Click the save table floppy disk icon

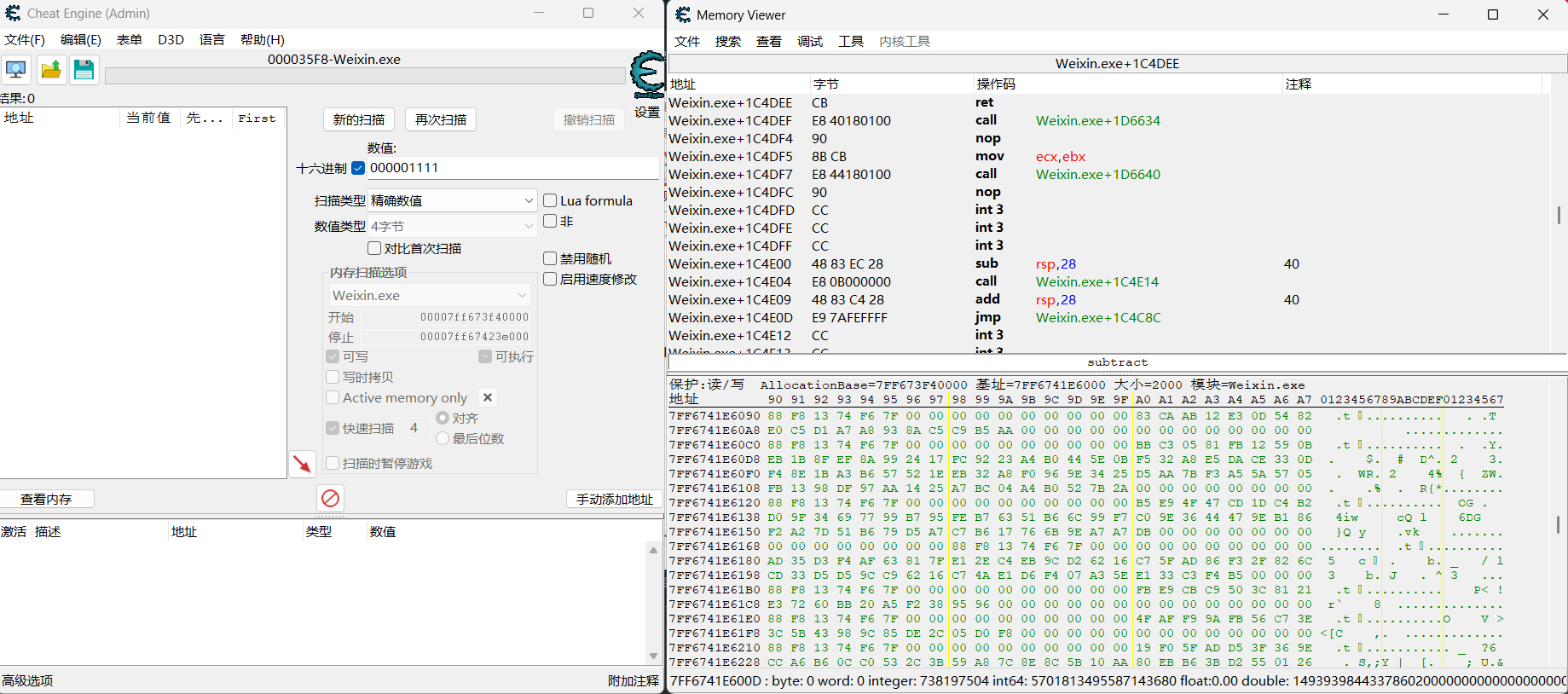pos(84,70)
